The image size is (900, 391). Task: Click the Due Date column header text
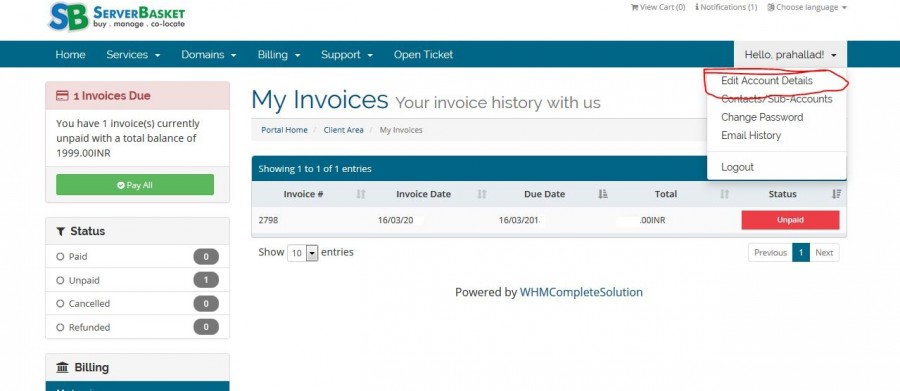click(545, 194)
